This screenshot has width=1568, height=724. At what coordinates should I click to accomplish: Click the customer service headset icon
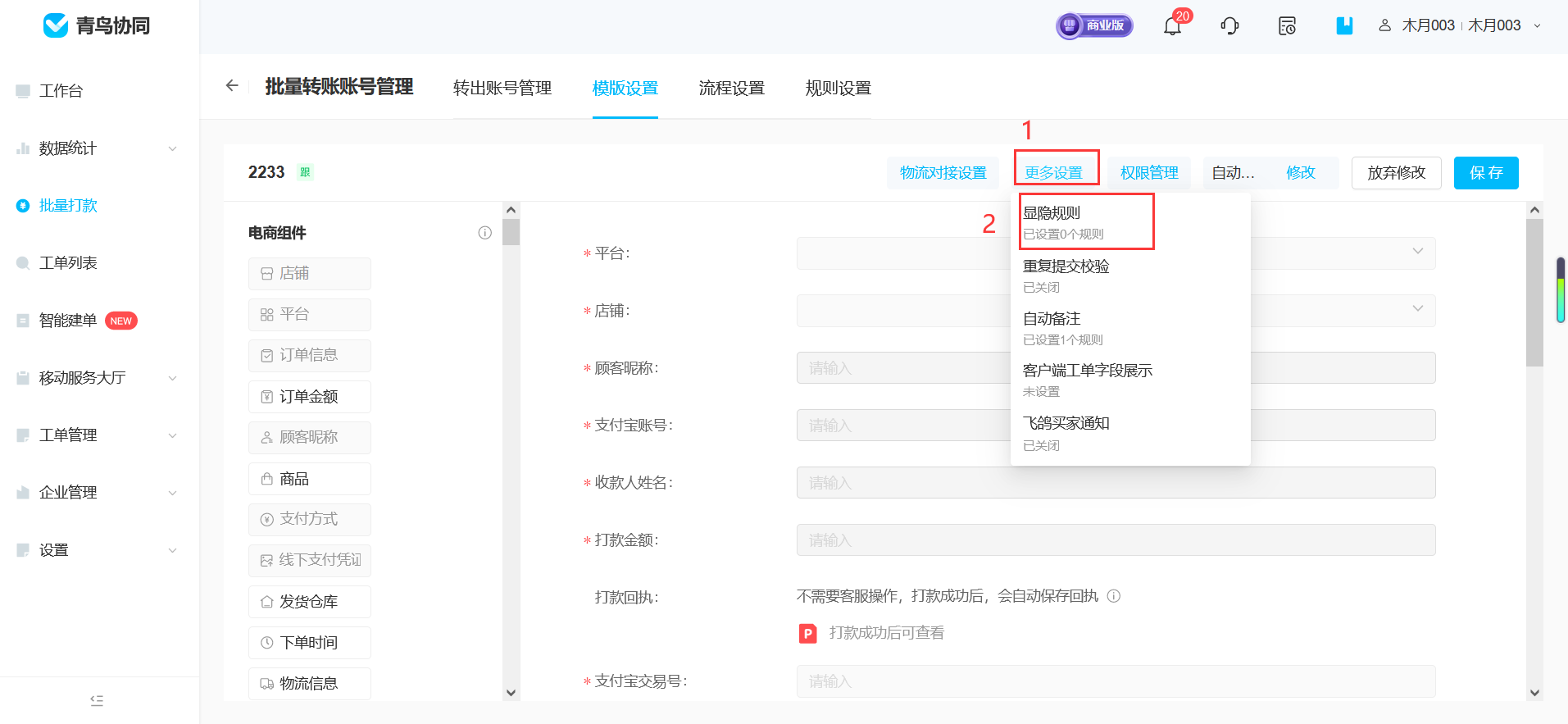point(1229,26)
